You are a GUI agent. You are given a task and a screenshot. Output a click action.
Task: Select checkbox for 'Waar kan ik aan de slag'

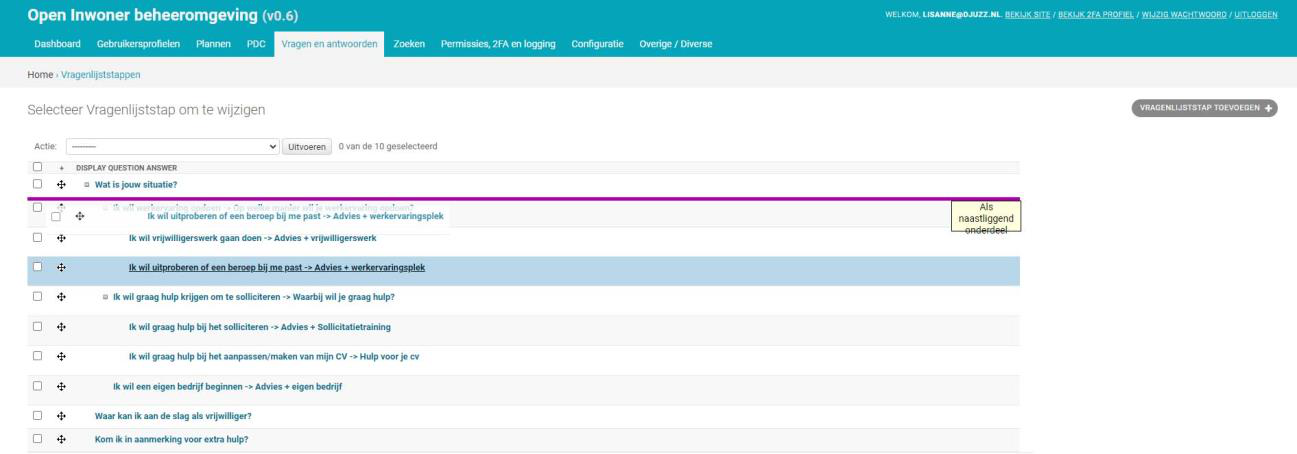coord(37,416)
